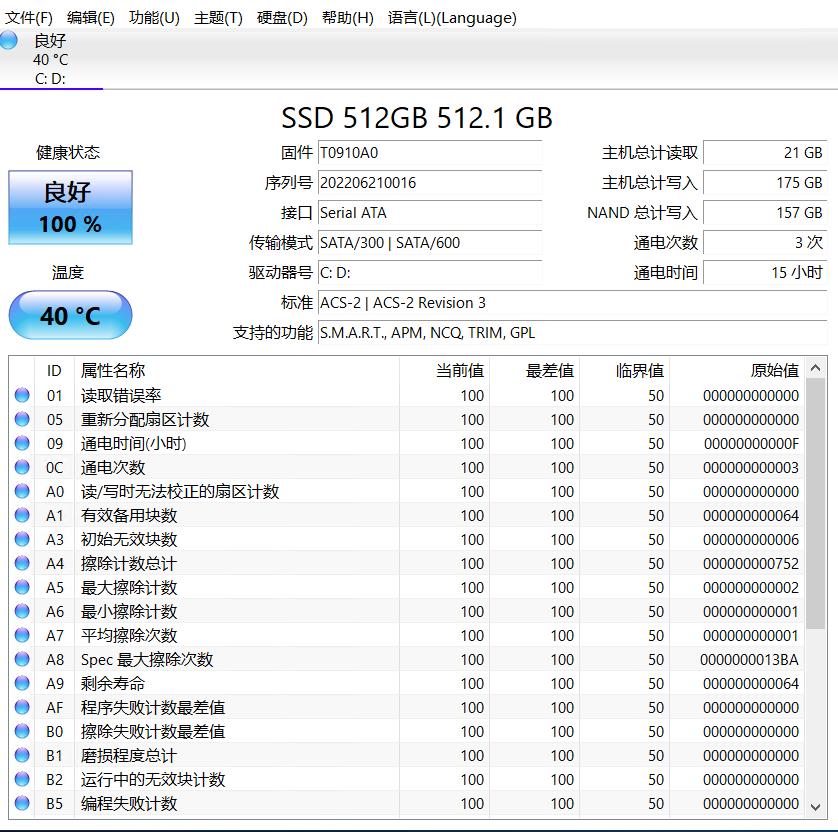Viewport: 838px width, 832px height.
Task: Click the status orb for row A1 有效备用块数
Action: 22,515
